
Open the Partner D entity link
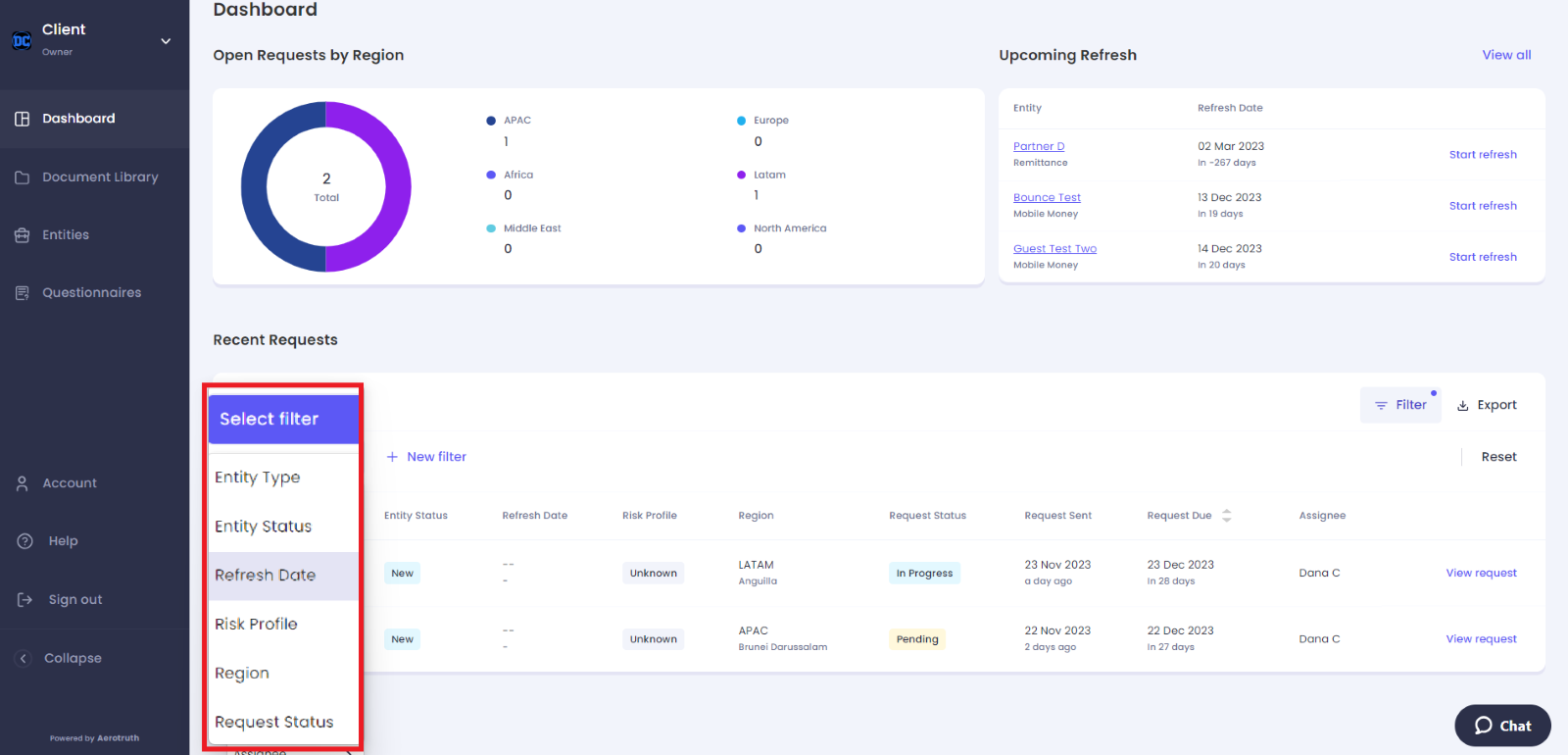[1039, 146]
